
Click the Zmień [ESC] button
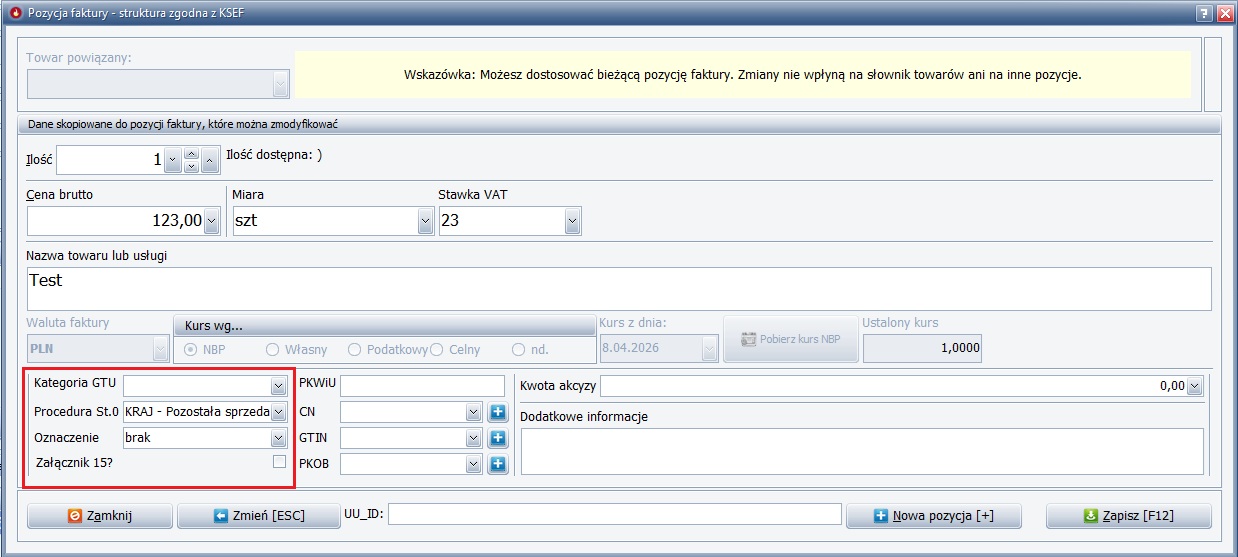[x=258, y=516]
